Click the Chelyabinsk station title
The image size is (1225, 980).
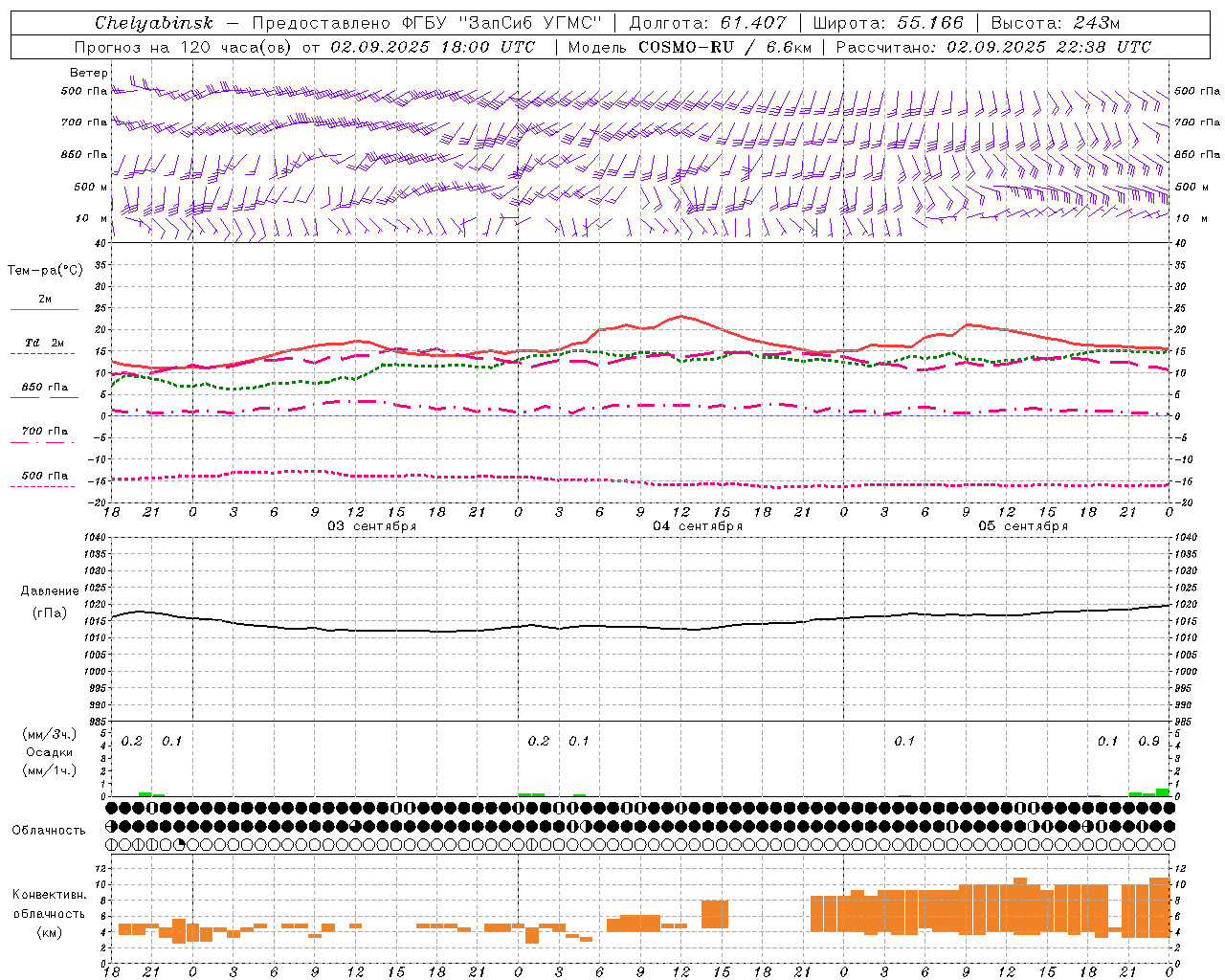click(x=153, y=23)
